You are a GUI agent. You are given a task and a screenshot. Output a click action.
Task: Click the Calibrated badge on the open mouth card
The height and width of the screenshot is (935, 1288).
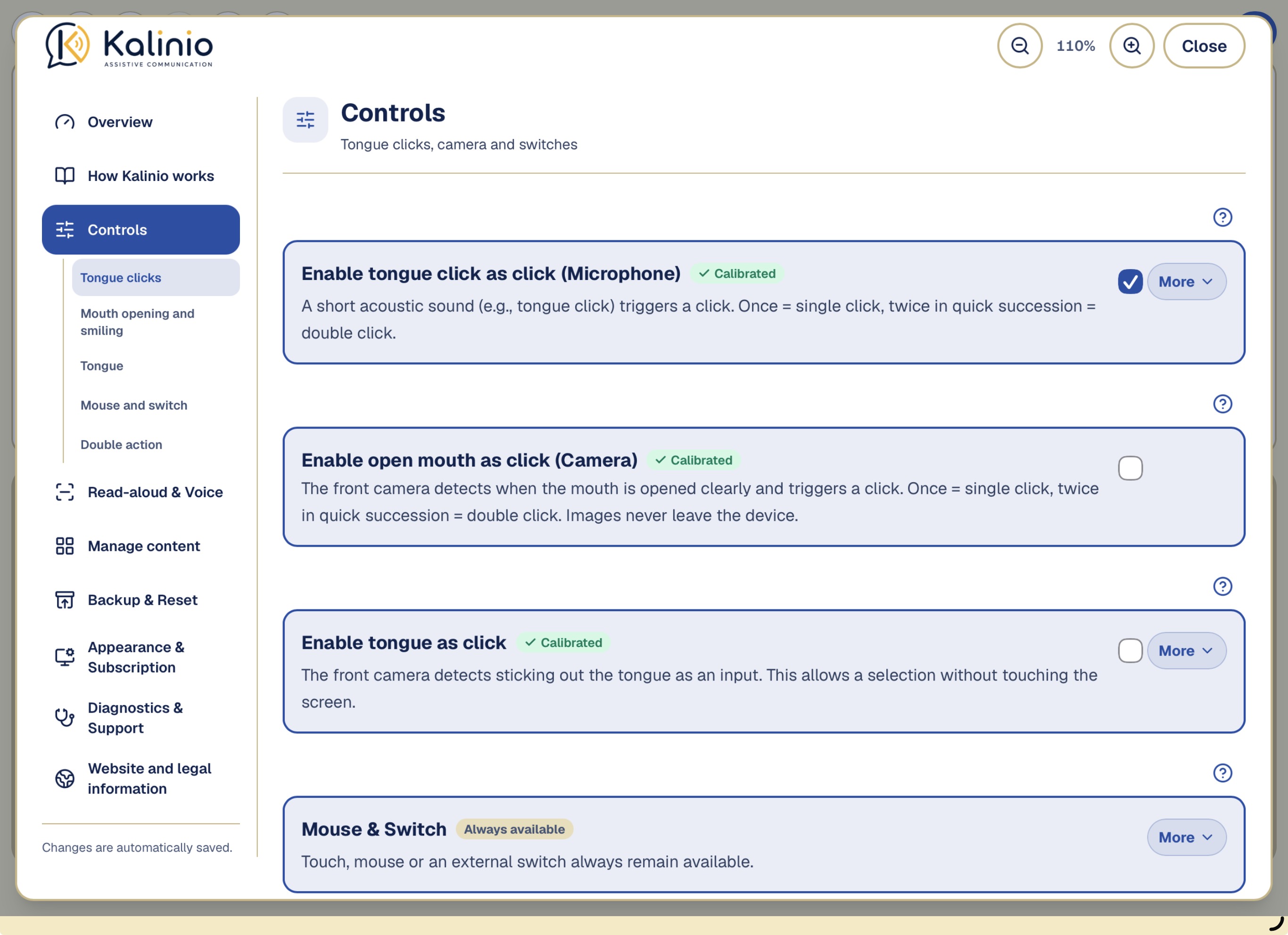tap(694, 460)
